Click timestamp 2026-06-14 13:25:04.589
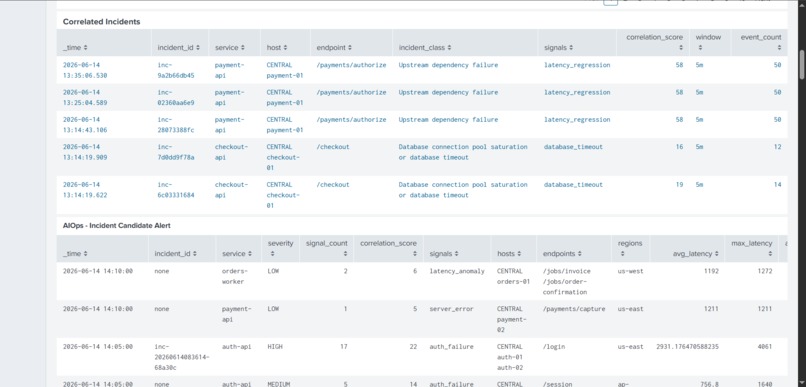Viewport: 806px width, 387px height. (x=85, y=98)
